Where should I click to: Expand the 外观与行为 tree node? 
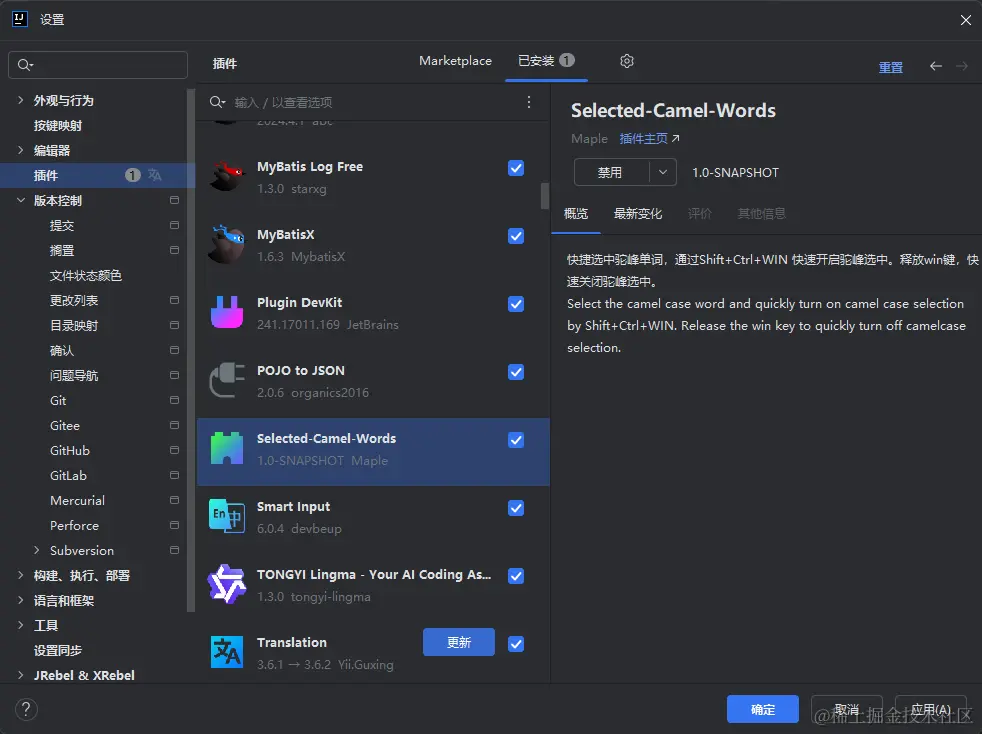pyautogui.click(x=21, y=100)
